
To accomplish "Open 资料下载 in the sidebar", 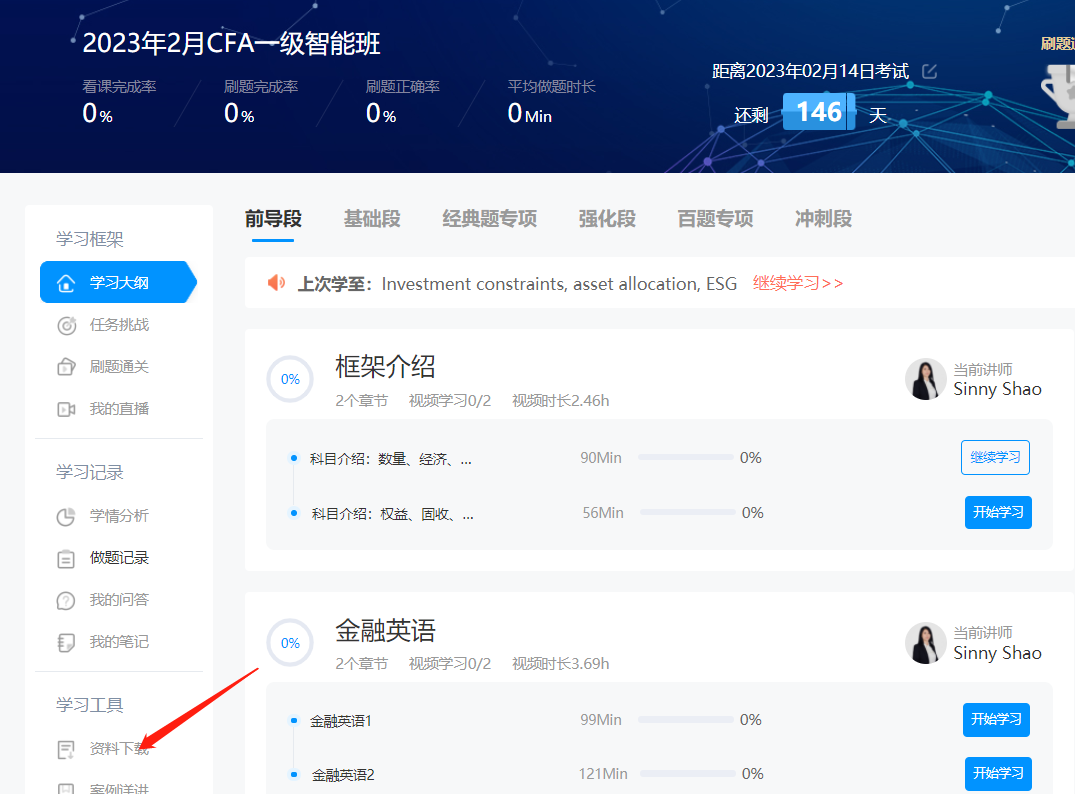I will click(x=118, y=748).
